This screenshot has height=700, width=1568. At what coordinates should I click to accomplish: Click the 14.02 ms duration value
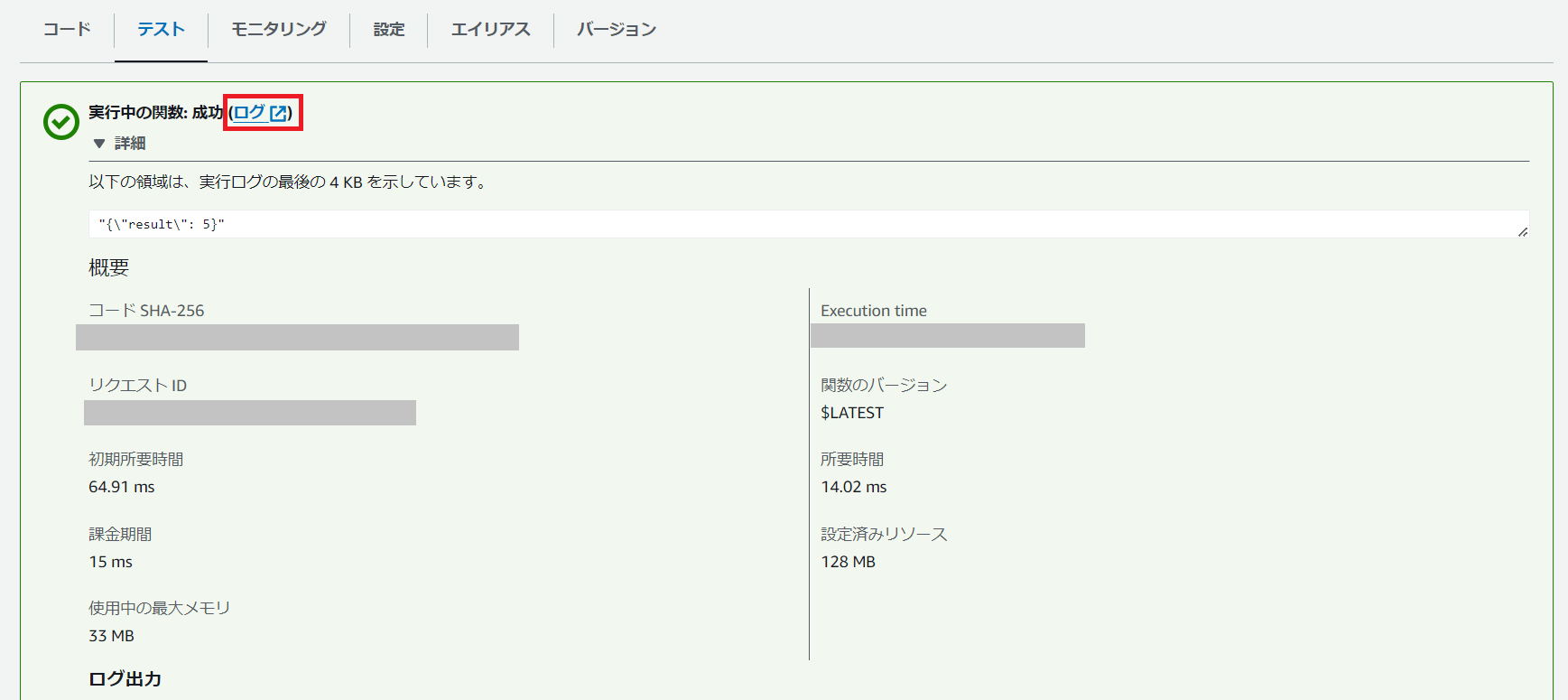coord(853,487)
